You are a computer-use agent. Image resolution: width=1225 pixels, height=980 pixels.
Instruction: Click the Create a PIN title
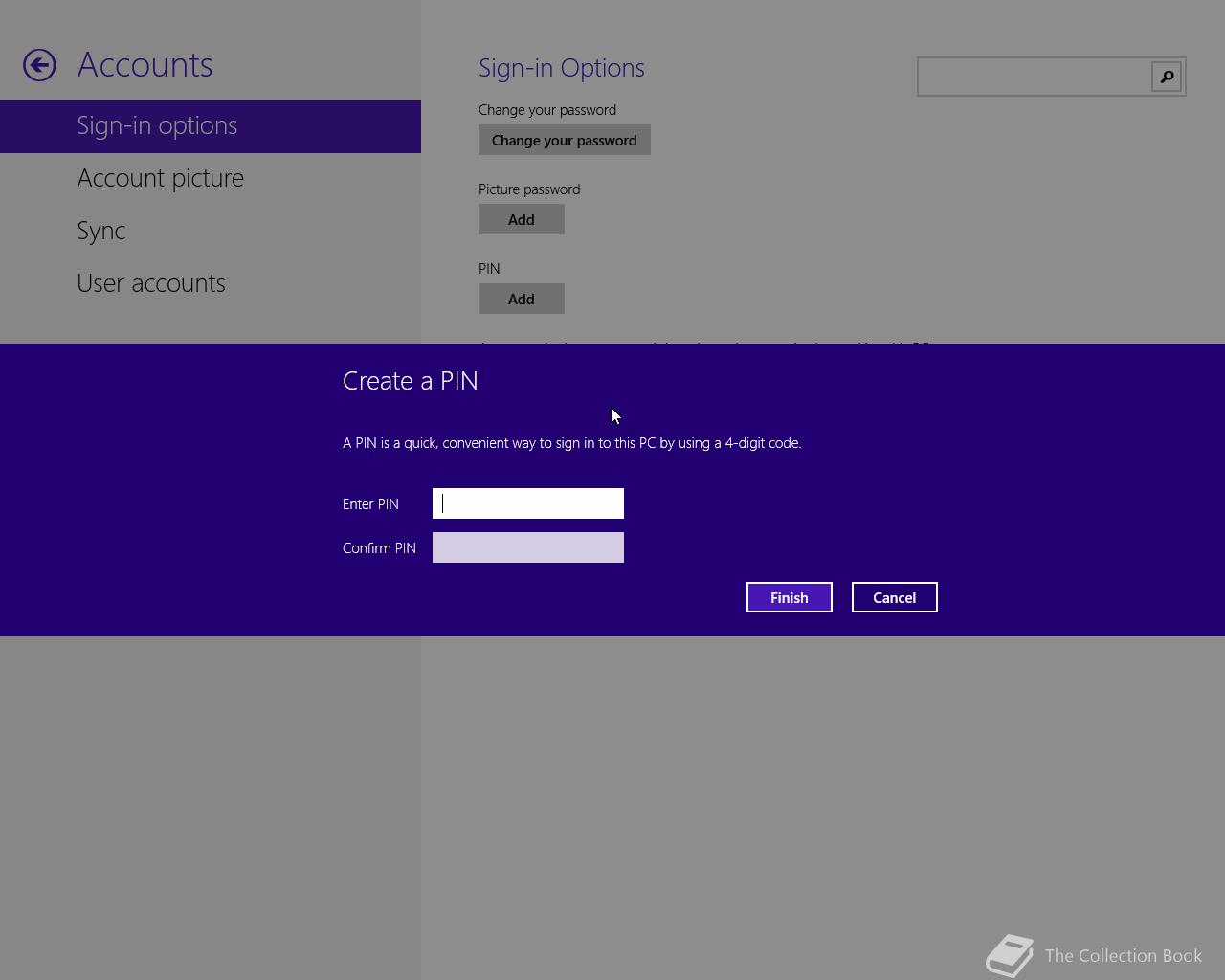point(411,381)
